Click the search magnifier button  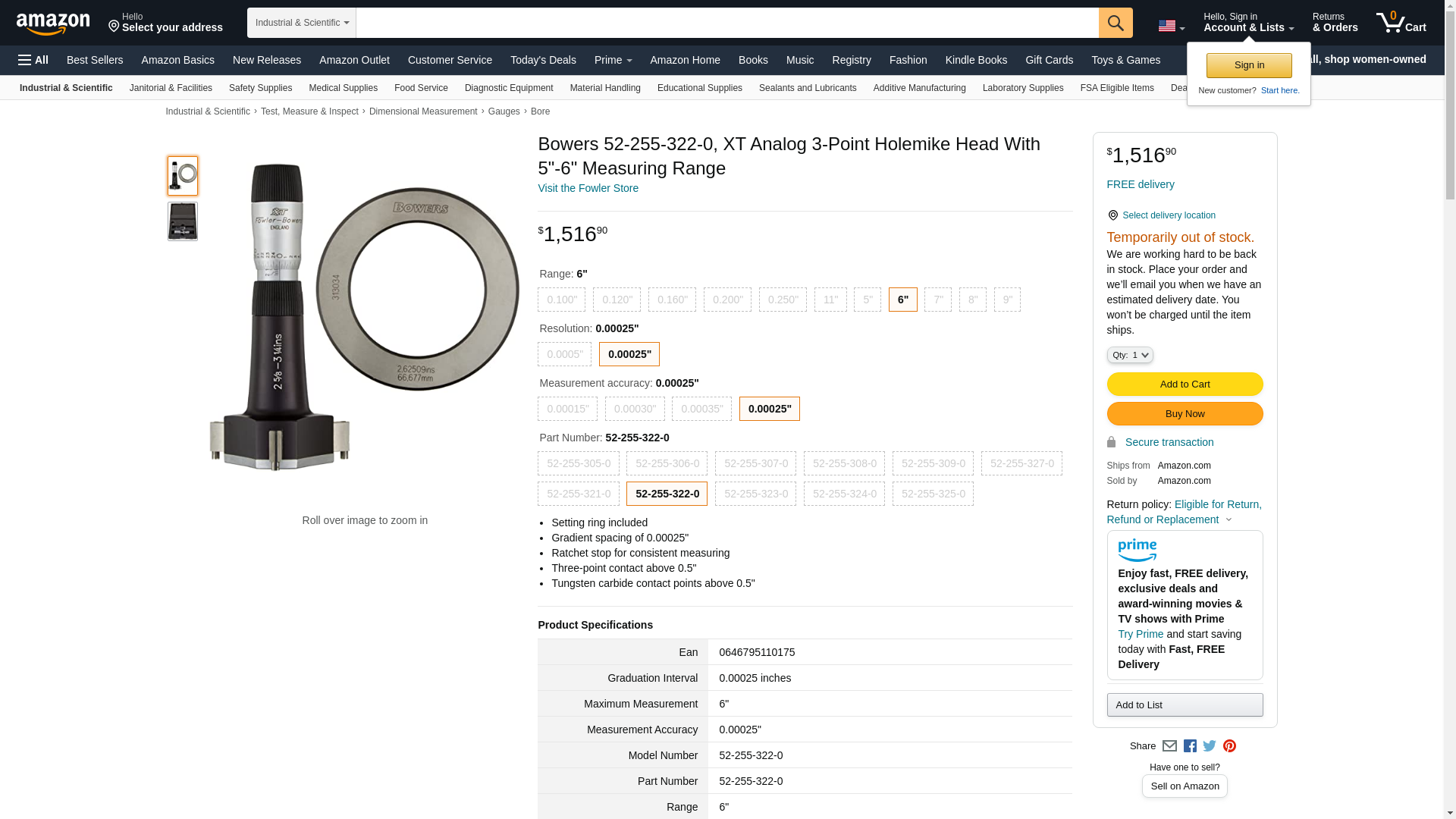(x=1115, y=23)
